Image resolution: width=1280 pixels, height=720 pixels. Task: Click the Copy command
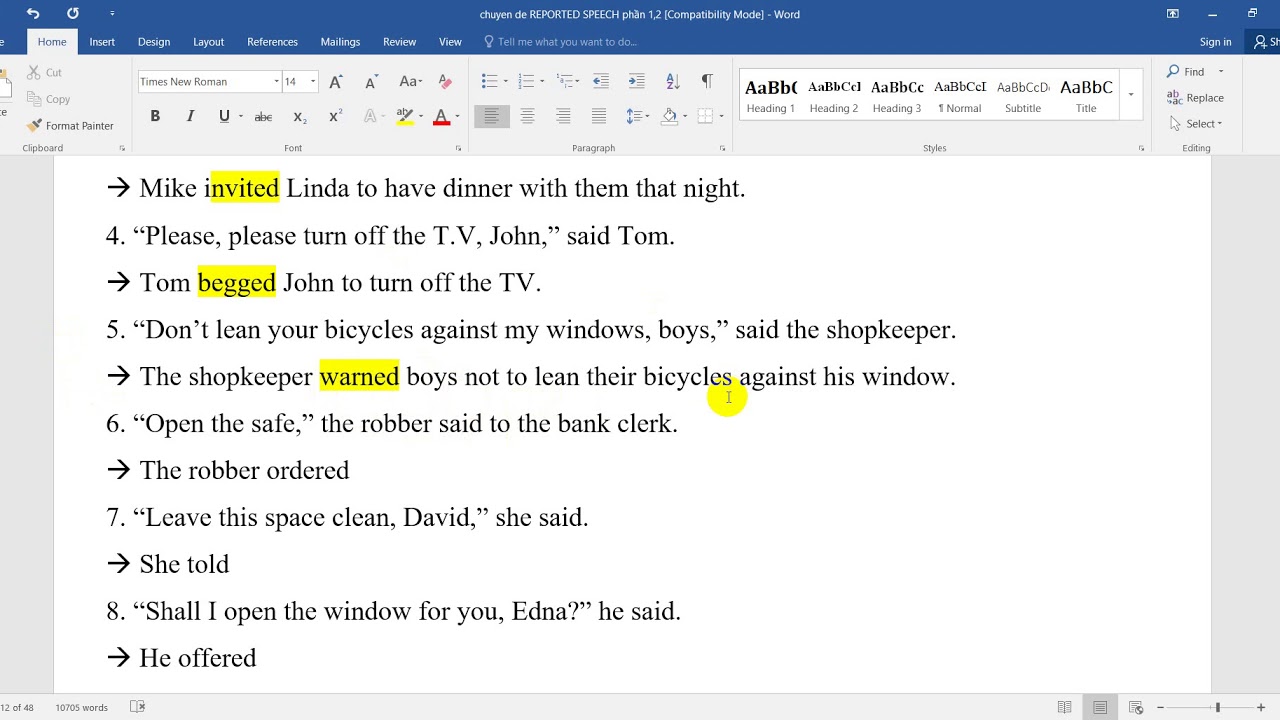click(x=48, y=99)
